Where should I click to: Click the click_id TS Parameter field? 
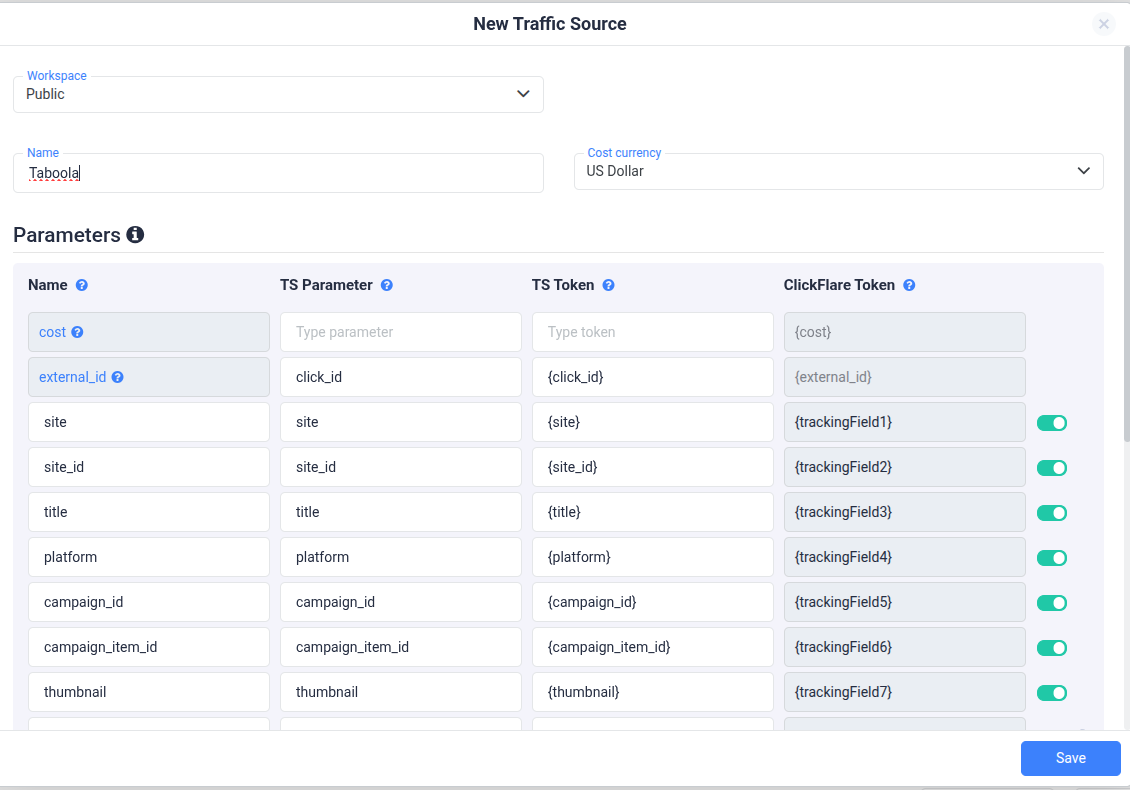pos(401,377)
